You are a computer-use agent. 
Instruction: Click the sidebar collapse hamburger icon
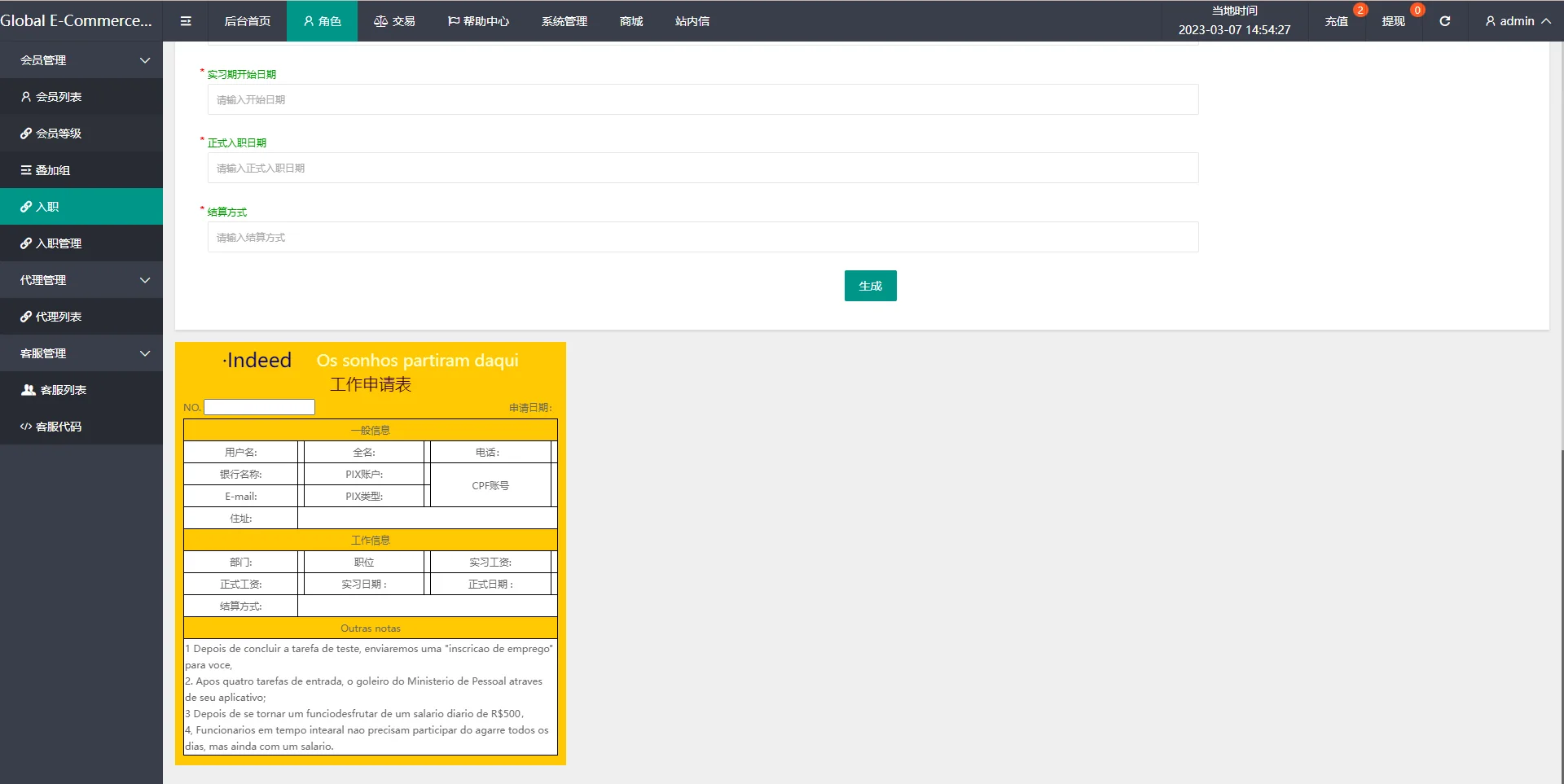[186, 21]
